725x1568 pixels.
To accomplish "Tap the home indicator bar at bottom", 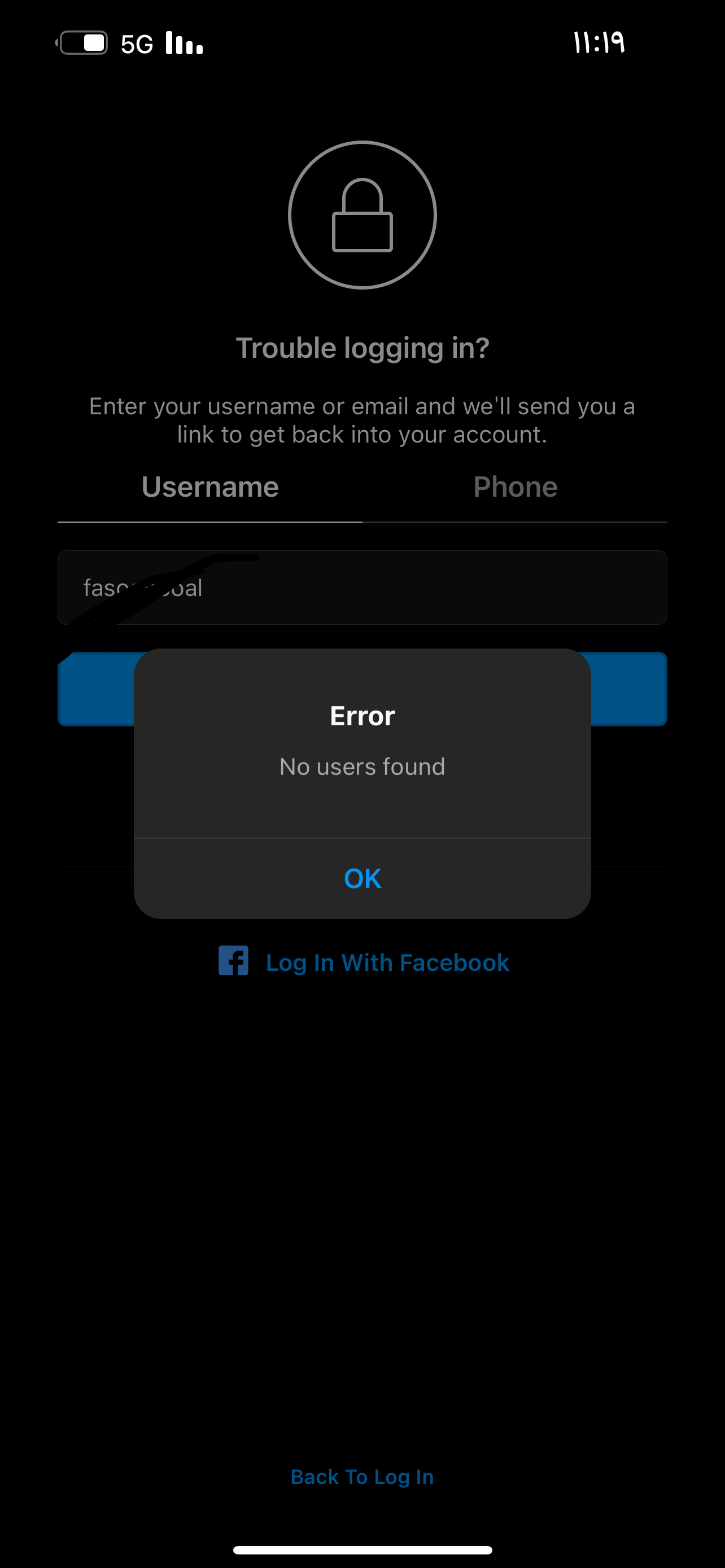I will click(x=362, y=1550).
